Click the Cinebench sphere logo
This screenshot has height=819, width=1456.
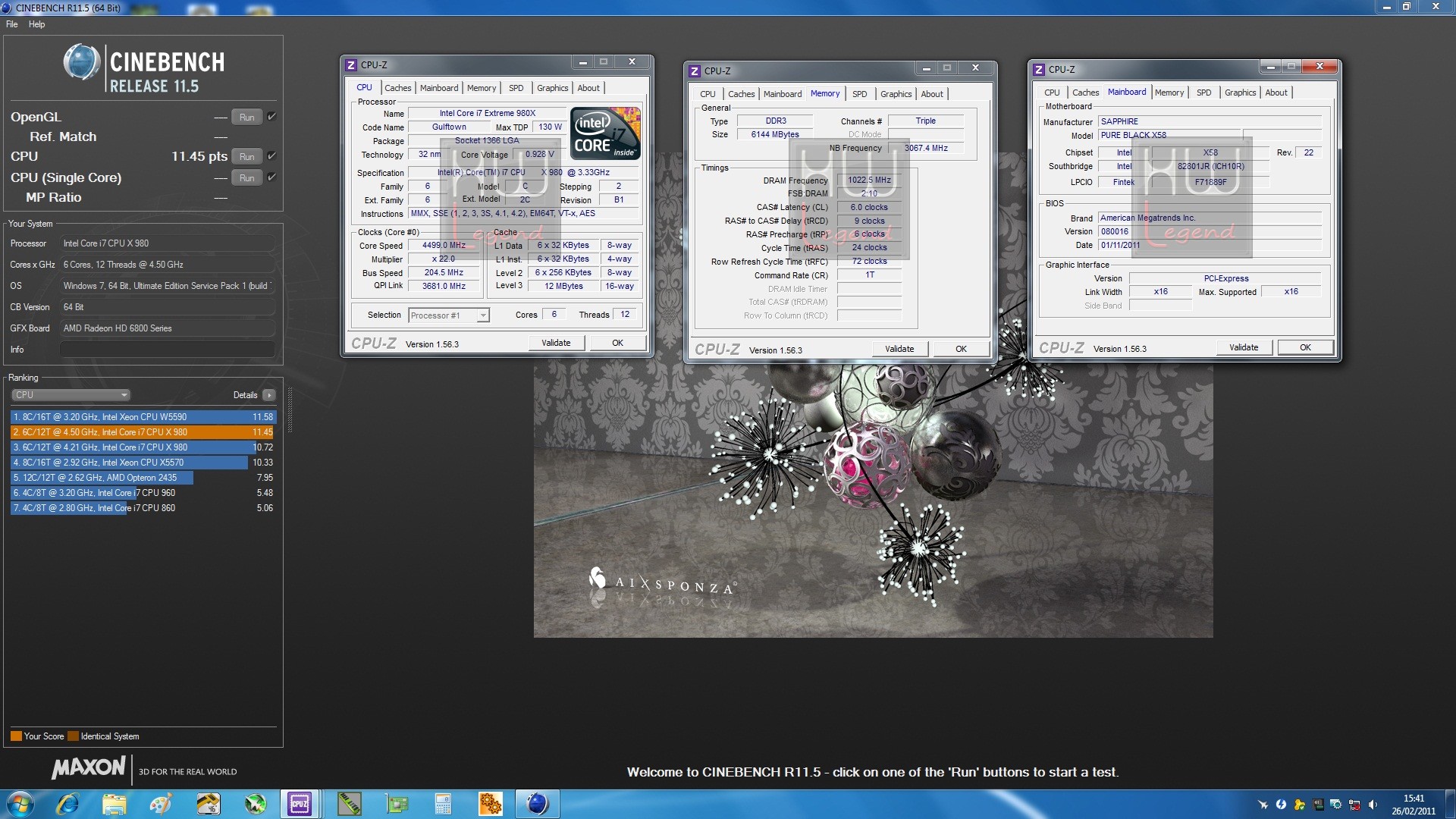tap(81, 62)
